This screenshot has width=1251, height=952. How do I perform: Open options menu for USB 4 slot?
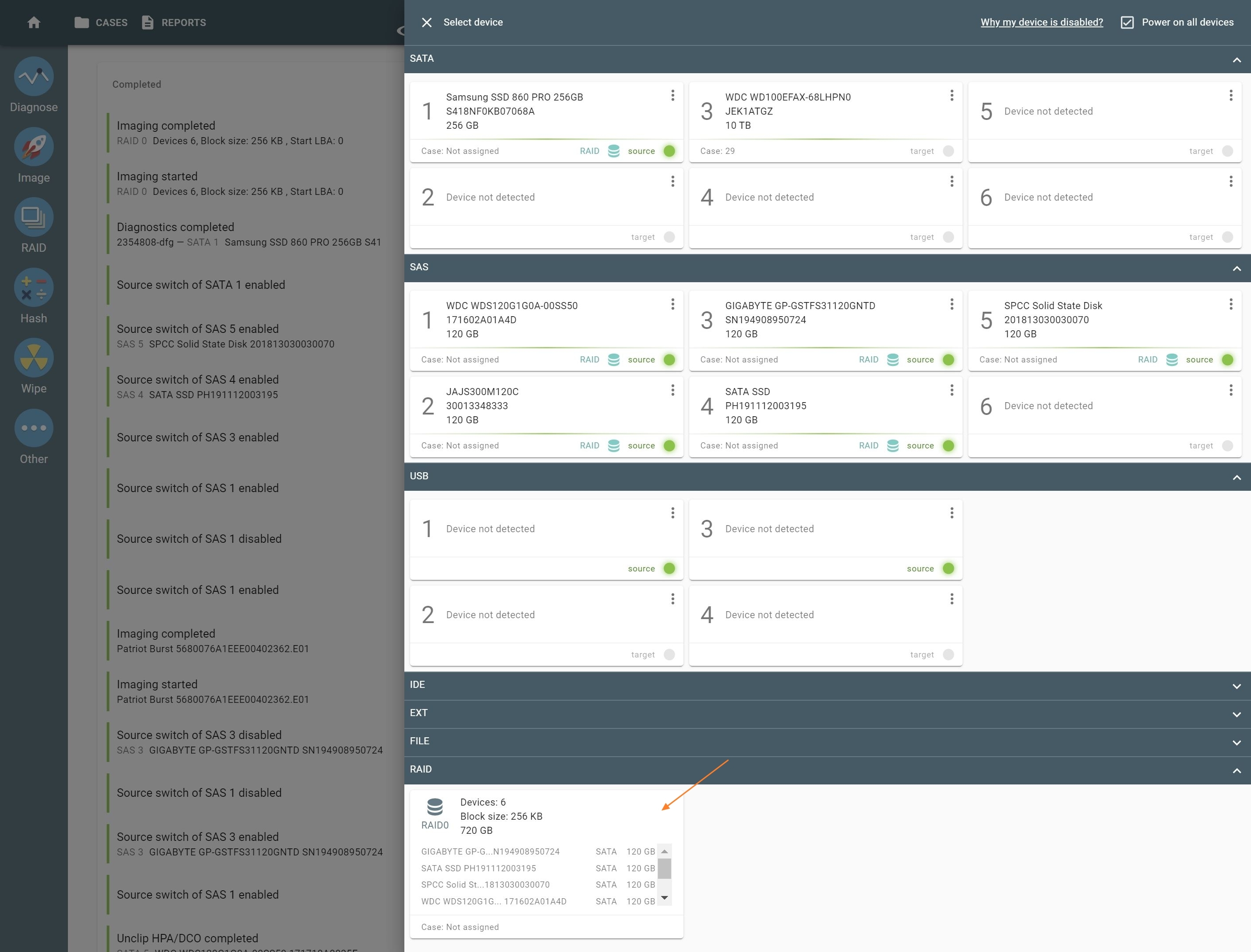[x=952, y=599]
